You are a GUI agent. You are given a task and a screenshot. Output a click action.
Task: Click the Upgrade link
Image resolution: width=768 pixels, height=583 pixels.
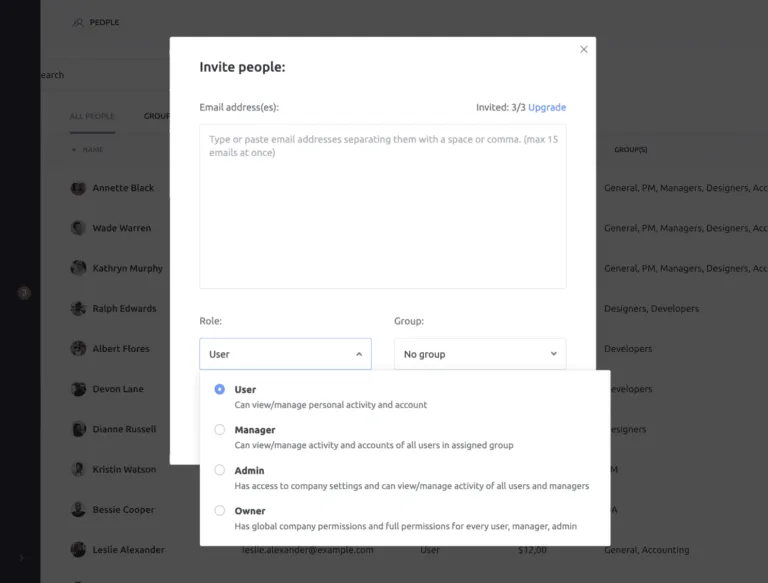click(x=547, y=107)
